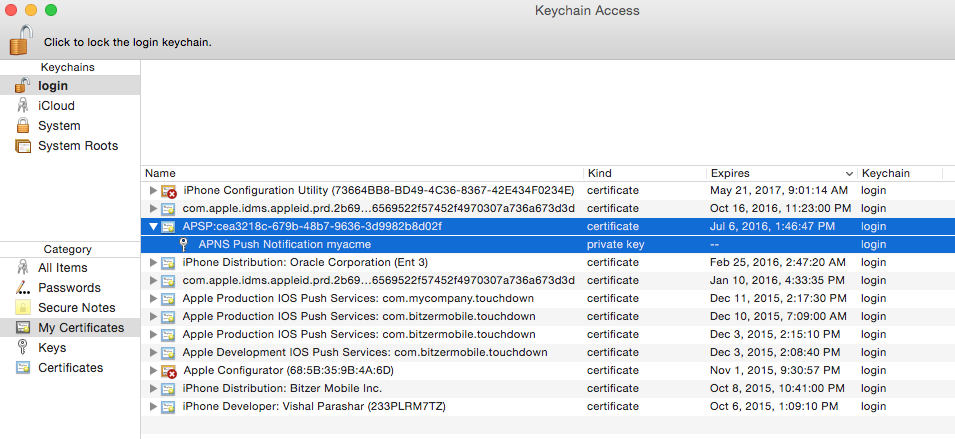The image size is (955, 439).
Task: Open System Roots keychain folder icon
Action: click(23, 146)
